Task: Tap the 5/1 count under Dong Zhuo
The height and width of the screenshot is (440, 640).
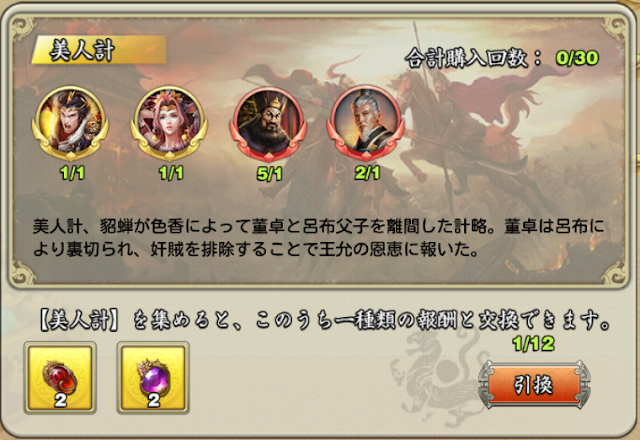Action: point(269,174)
